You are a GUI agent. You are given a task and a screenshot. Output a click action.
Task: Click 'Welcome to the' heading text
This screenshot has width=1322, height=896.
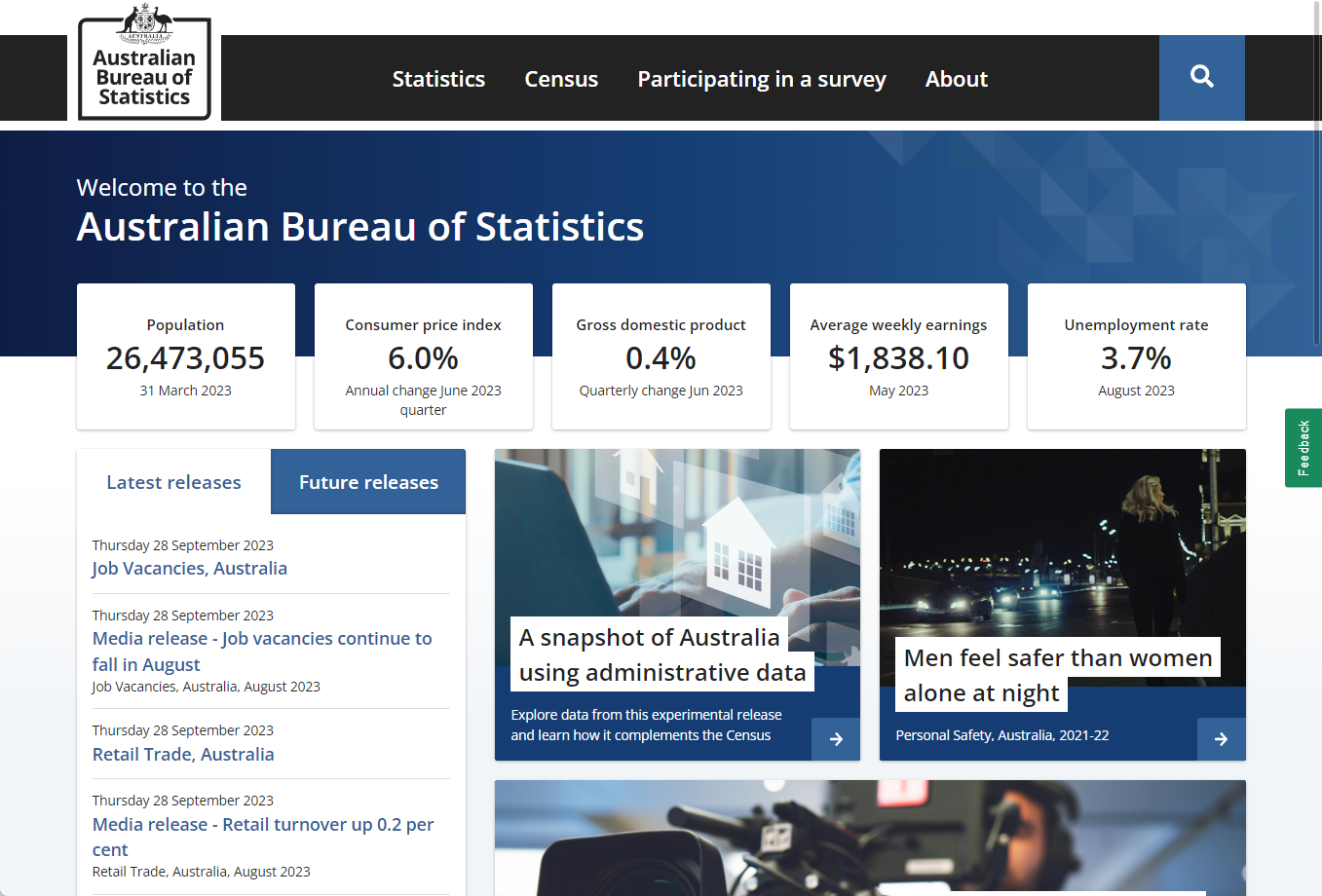tap(162, 187)
